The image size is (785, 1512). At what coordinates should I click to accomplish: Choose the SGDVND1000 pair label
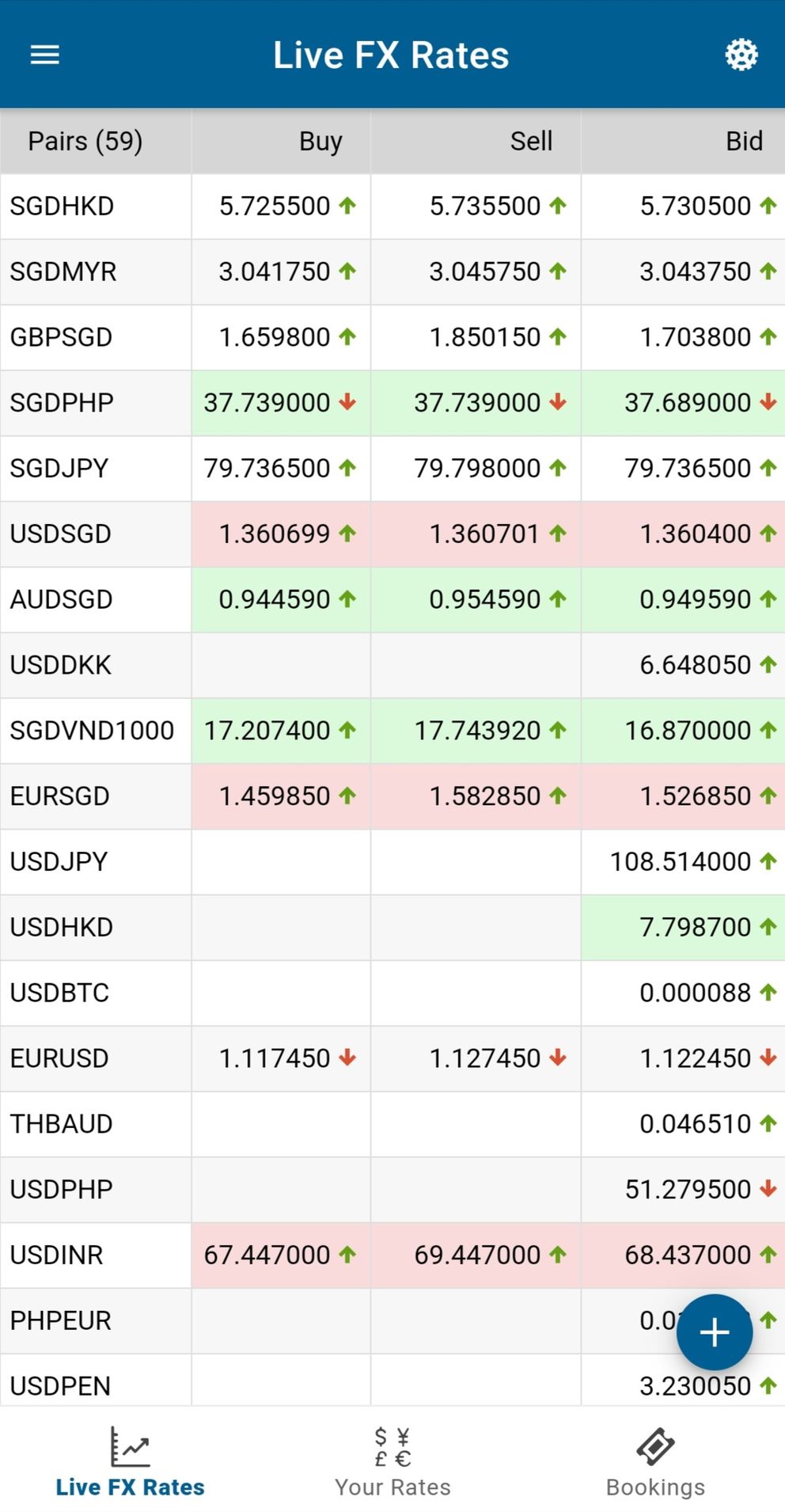pos(92,731)
